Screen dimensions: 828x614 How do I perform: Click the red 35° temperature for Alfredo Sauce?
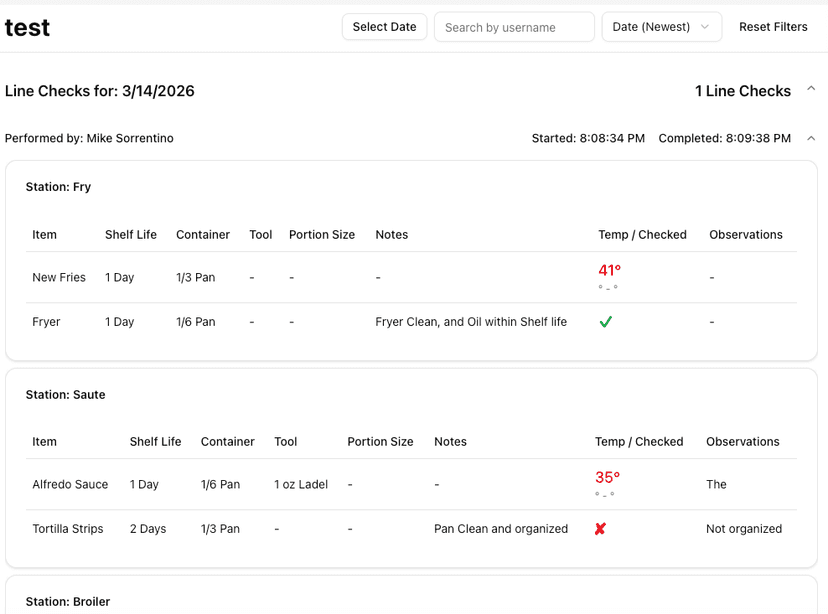tap(607, 477)
